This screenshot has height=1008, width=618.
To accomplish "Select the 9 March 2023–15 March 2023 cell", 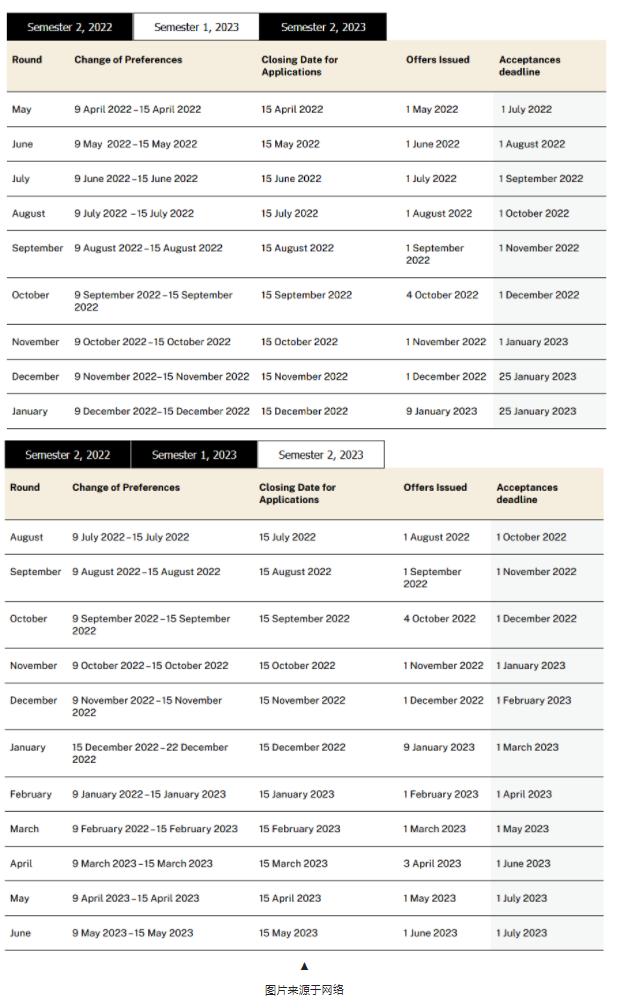I will coord(142,864).
